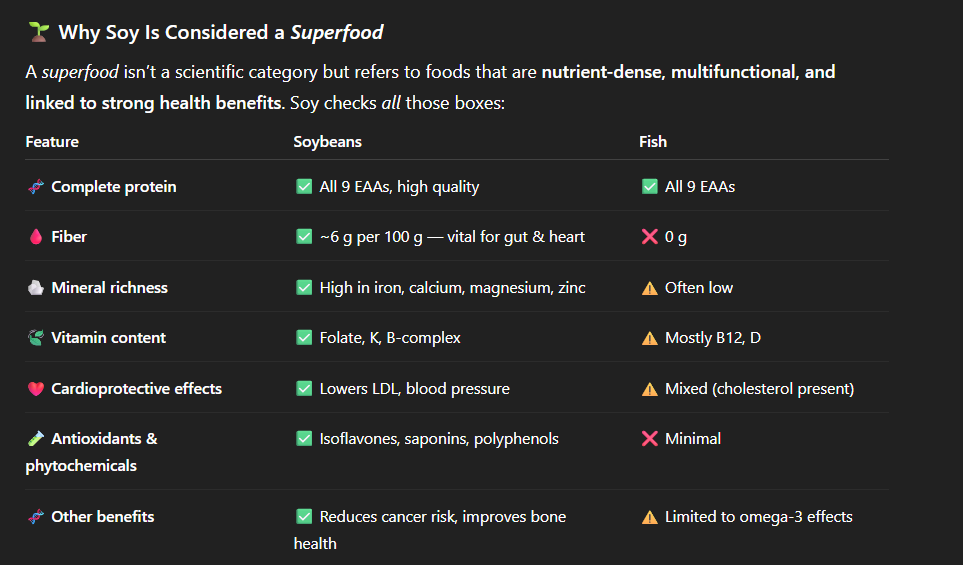Click the rock icon beside Mineral richness
Image resolution: width=963 pixels, height=565 pixels.
(x=36, y=288)
